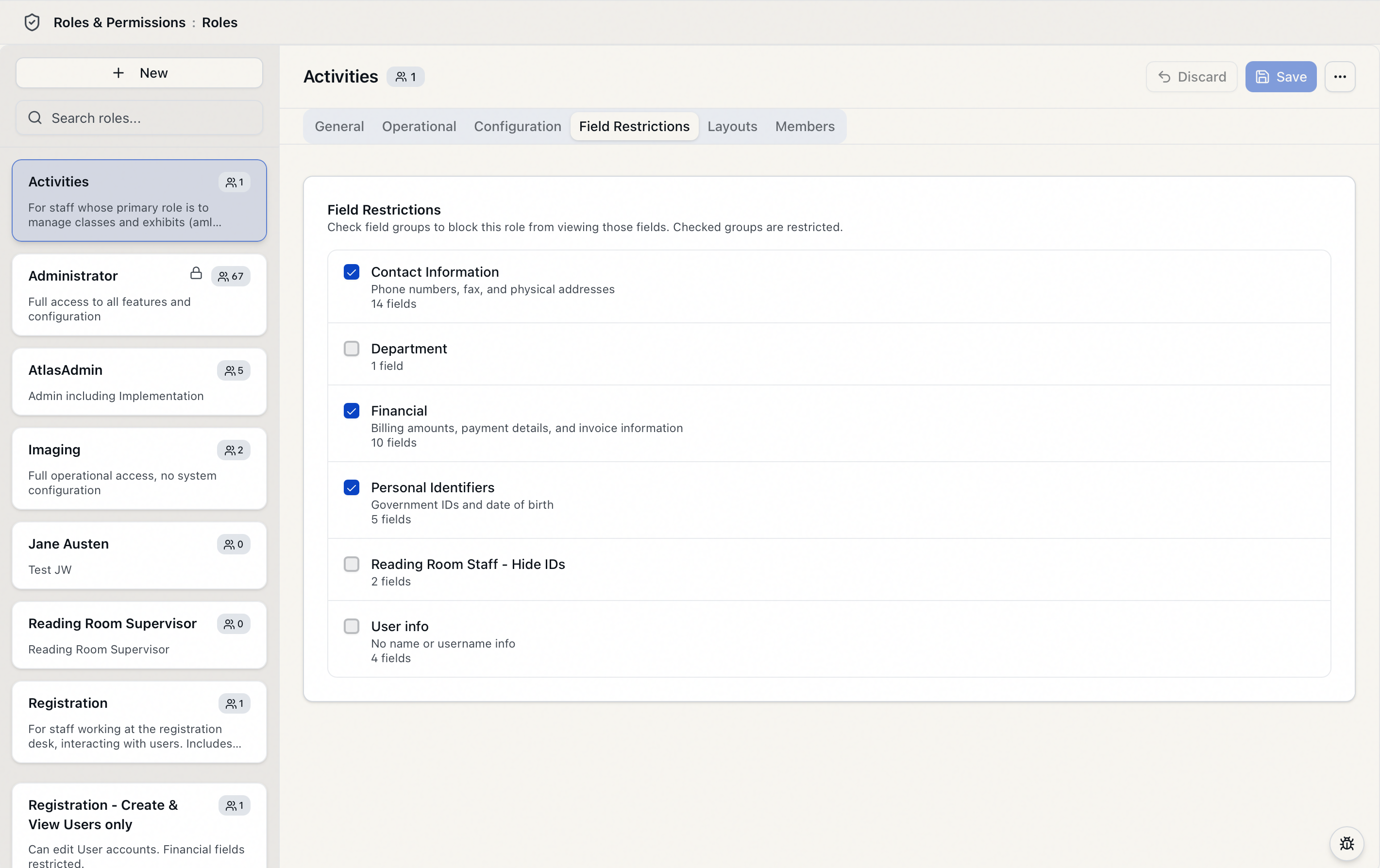Switch to the General tab
This screenshot has height=868, width=1380.
pyautogui.click(x=339, y=126)
